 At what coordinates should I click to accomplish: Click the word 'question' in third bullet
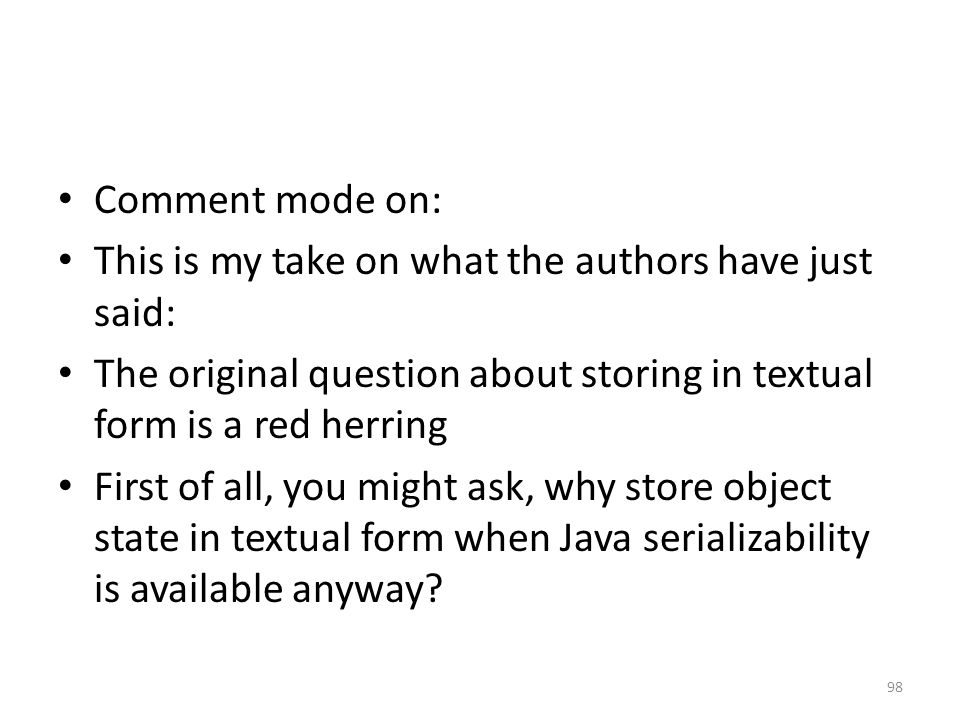coord(383,375)
